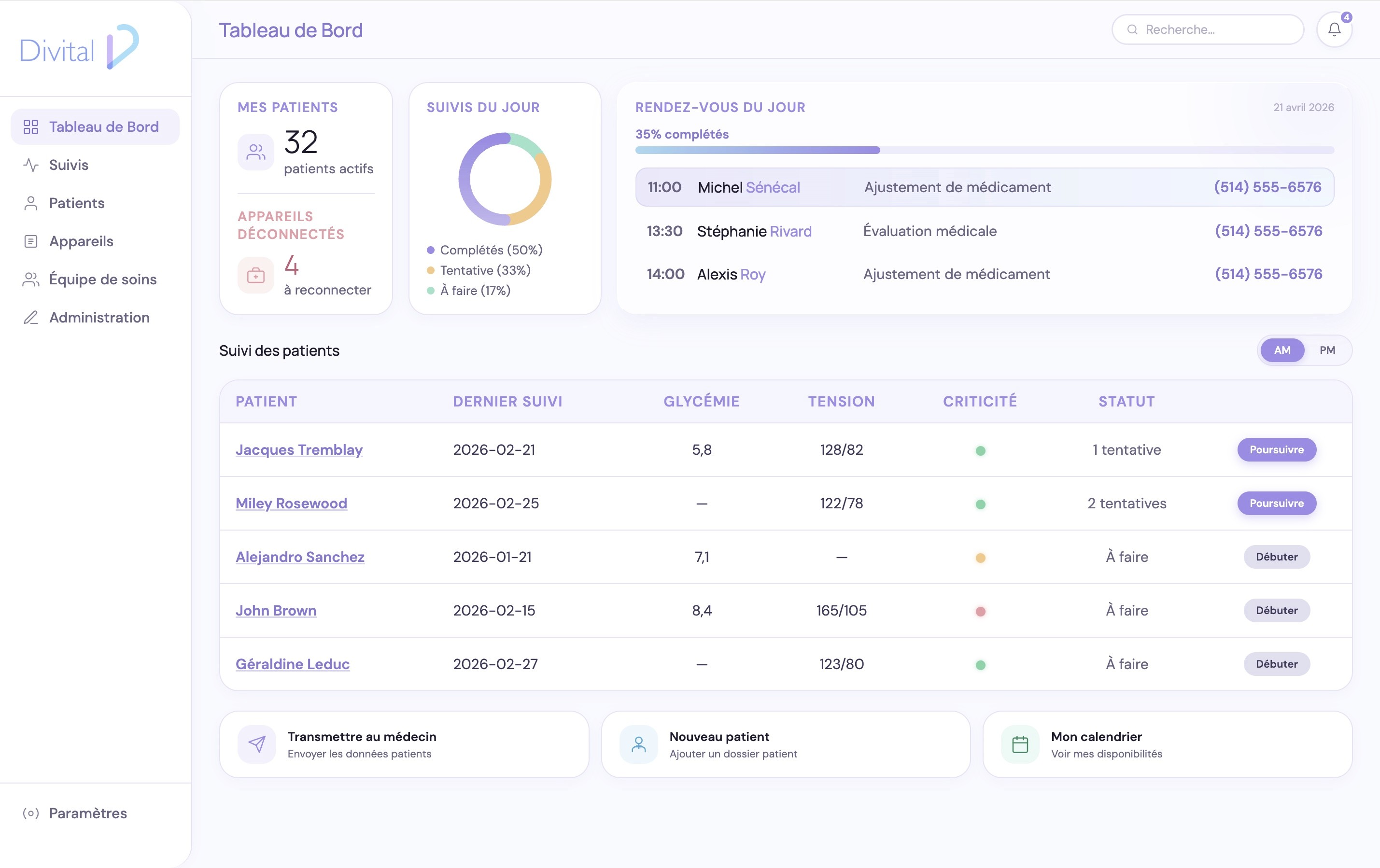Select the 11:00 Michel Sénécal appointment row
Screen dimensions: 1380x868
point(984,187)
